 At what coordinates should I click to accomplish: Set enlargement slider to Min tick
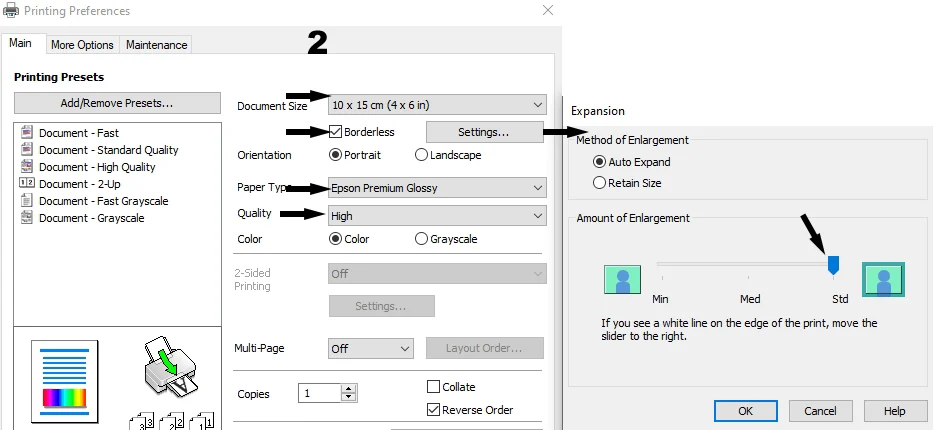(x=662, y=277)
